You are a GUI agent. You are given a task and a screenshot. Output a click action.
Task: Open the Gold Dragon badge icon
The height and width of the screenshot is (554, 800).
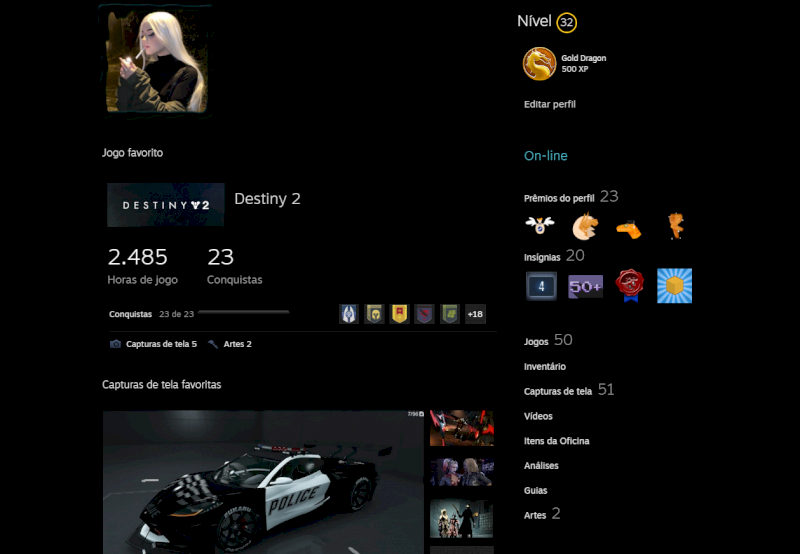coord(539,64)
